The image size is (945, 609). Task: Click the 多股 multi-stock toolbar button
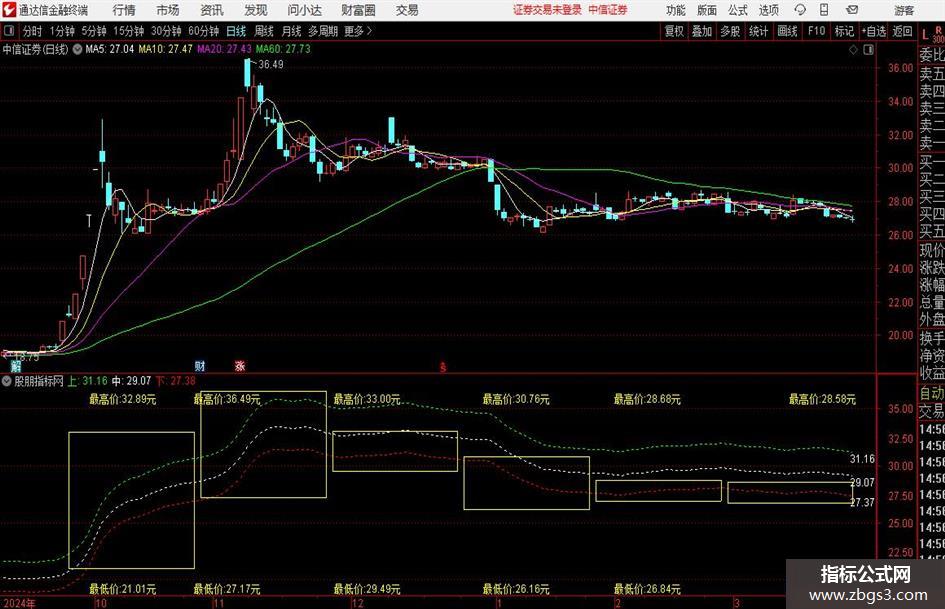pos(730,31)
